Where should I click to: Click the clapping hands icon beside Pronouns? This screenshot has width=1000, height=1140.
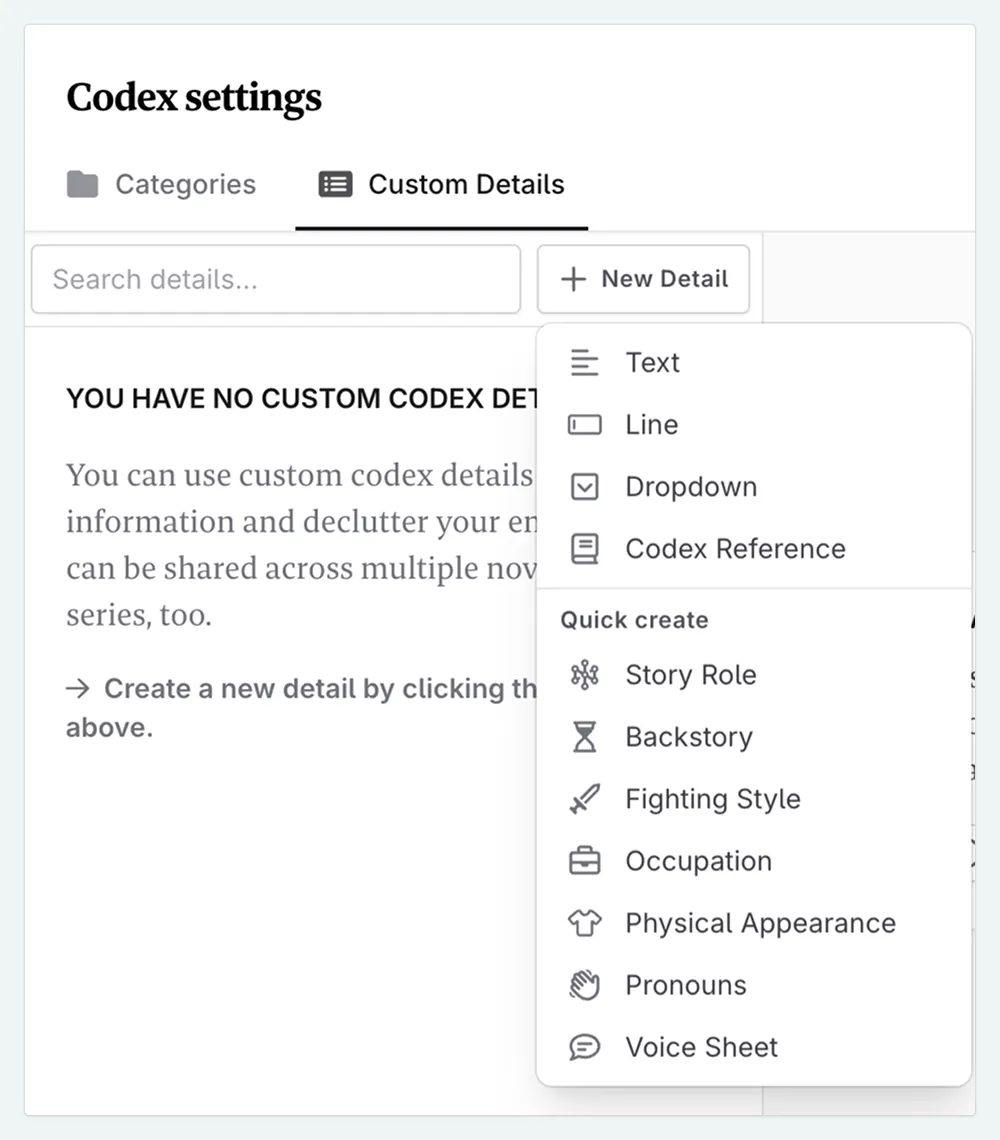[x=585, y=985]
